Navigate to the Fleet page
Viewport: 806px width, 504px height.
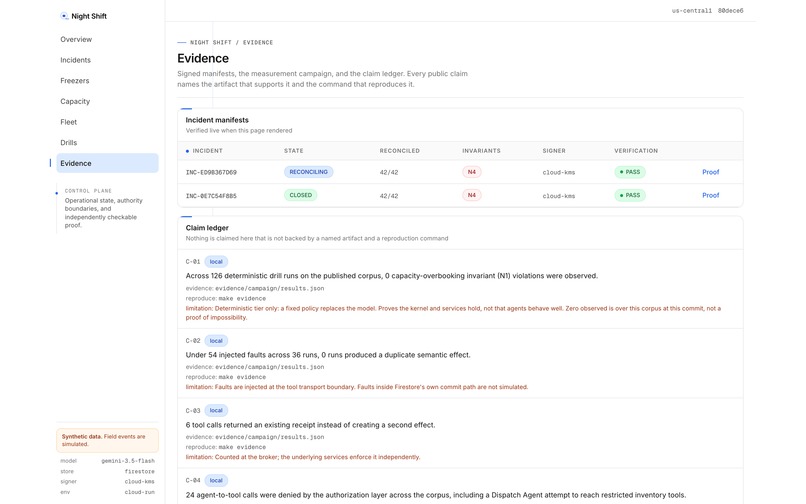coord(68,122)
